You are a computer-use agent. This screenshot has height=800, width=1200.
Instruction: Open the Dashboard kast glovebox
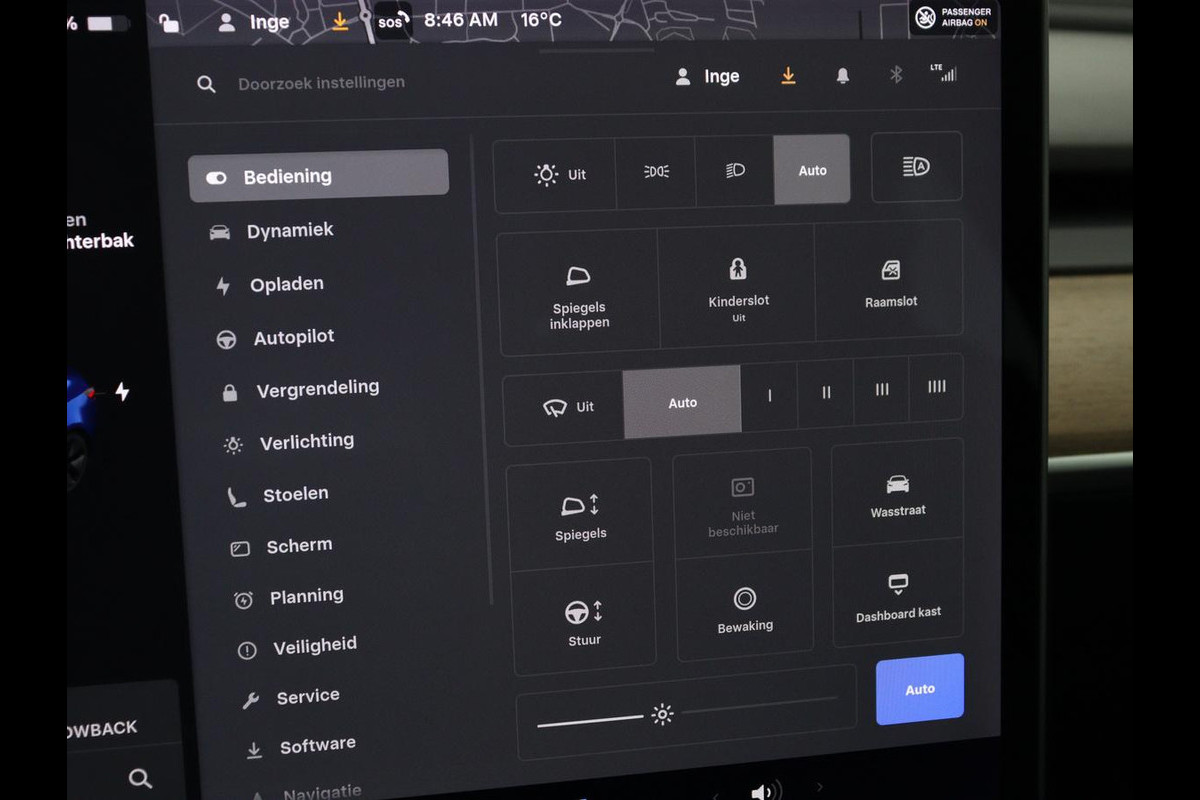tap(898, 596)
